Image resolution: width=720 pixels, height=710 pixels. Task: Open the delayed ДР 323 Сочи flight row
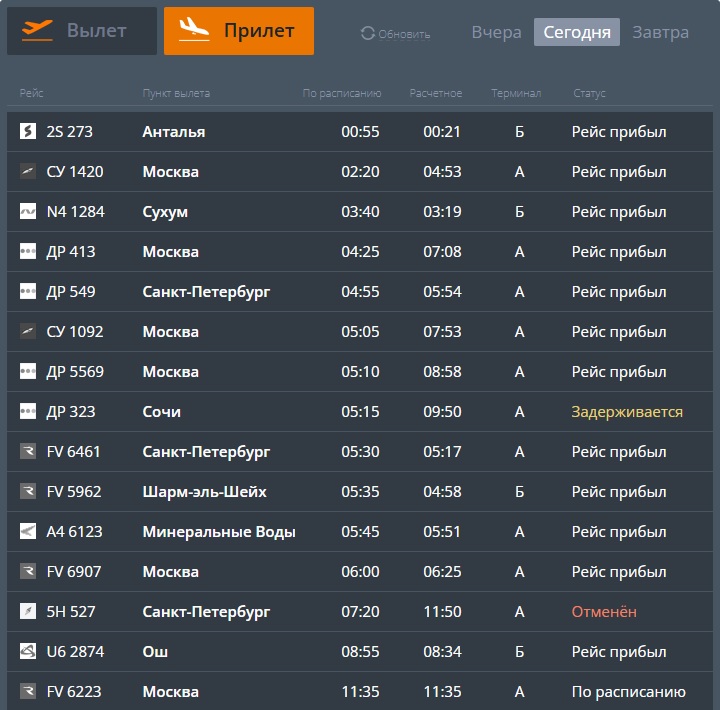click(360, 411)
